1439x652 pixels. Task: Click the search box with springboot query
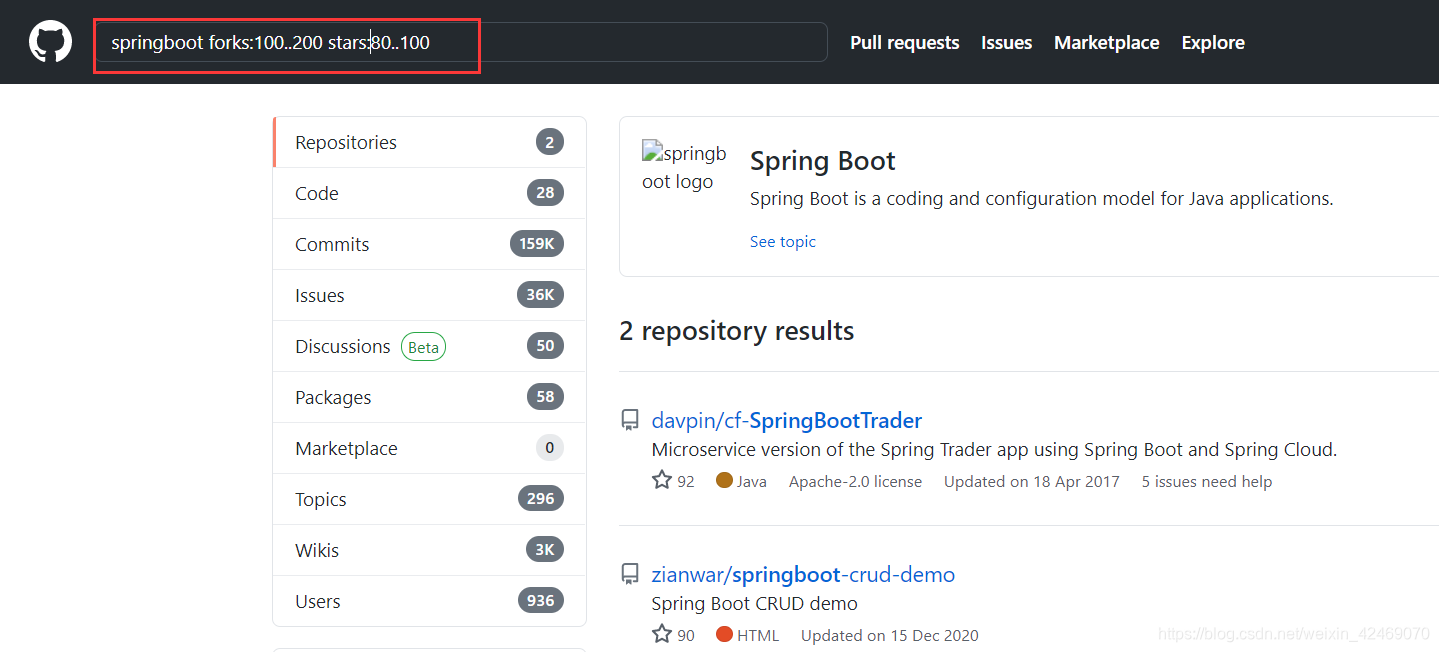click(461, 42)
